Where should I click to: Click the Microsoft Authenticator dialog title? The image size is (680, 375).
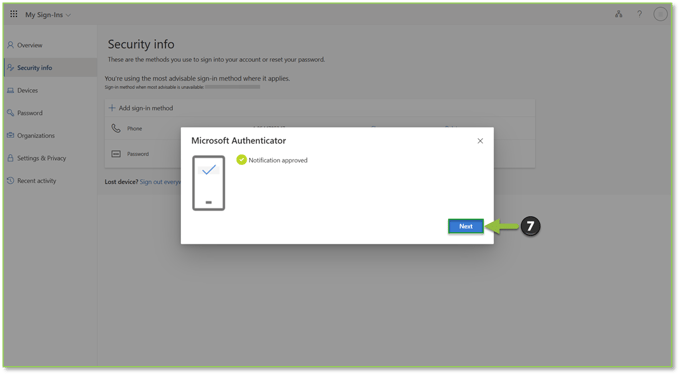(239, 140)
